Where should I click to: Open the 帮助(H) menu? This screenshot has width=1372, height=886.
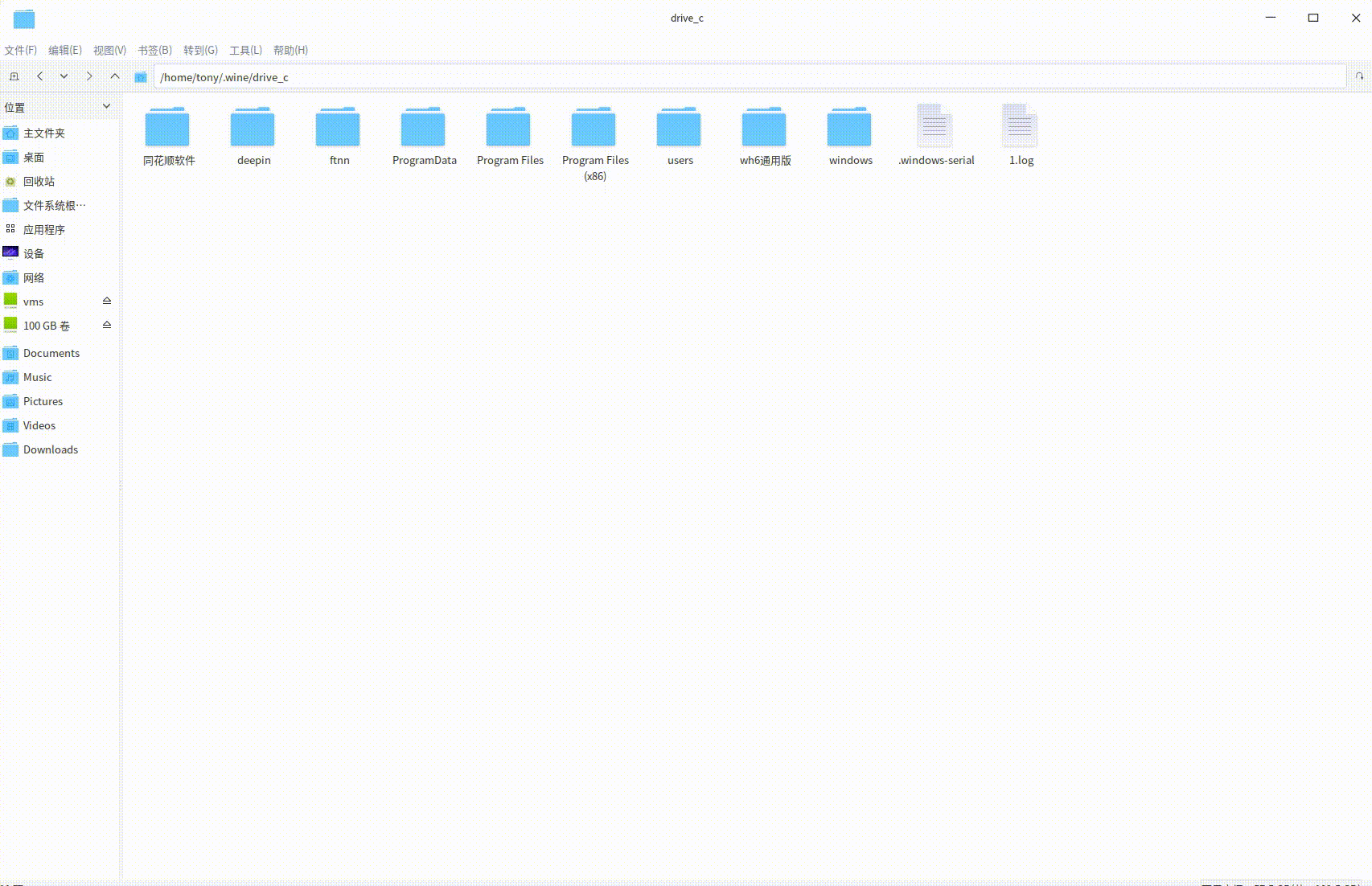click(291, 50)
